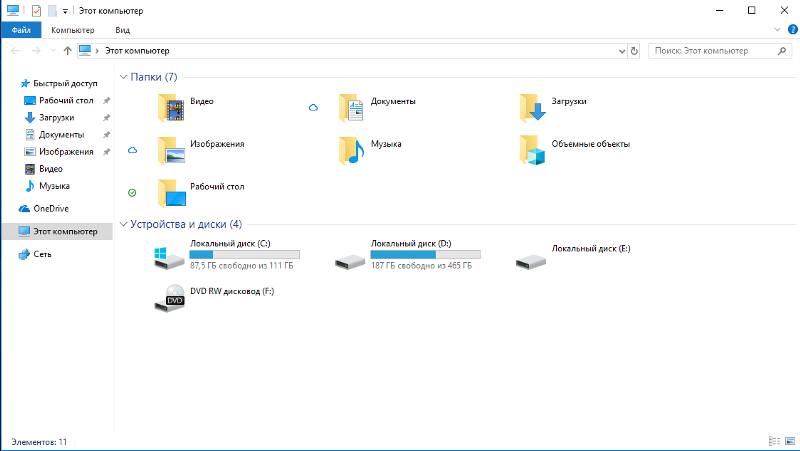Open the Вид ribbon tab
This screenshot has width=800, height=451.
click(x=122, y=30)
